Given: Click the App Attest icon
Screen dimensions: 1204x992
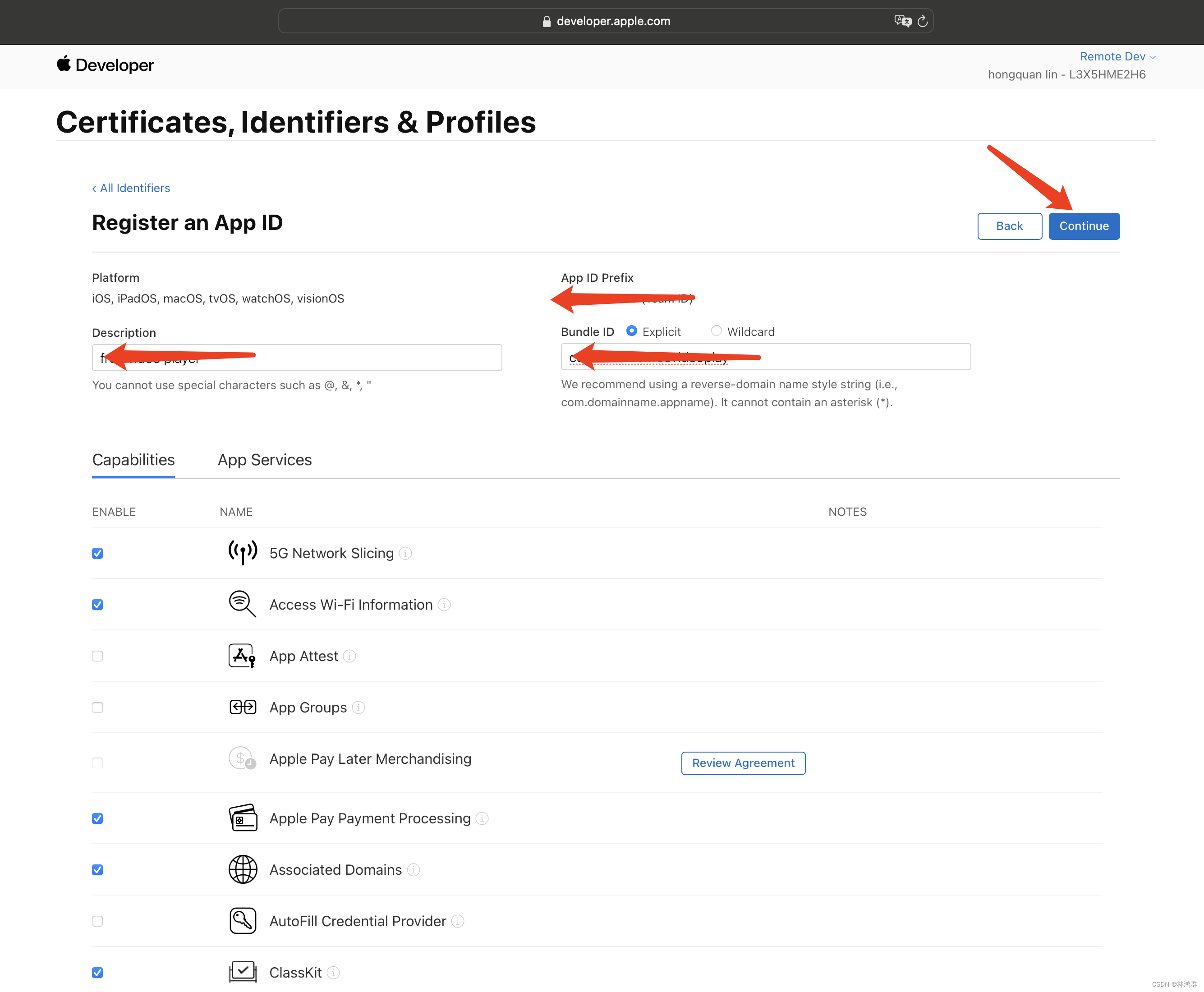Looking at the screenshot, I should (242, 656).
